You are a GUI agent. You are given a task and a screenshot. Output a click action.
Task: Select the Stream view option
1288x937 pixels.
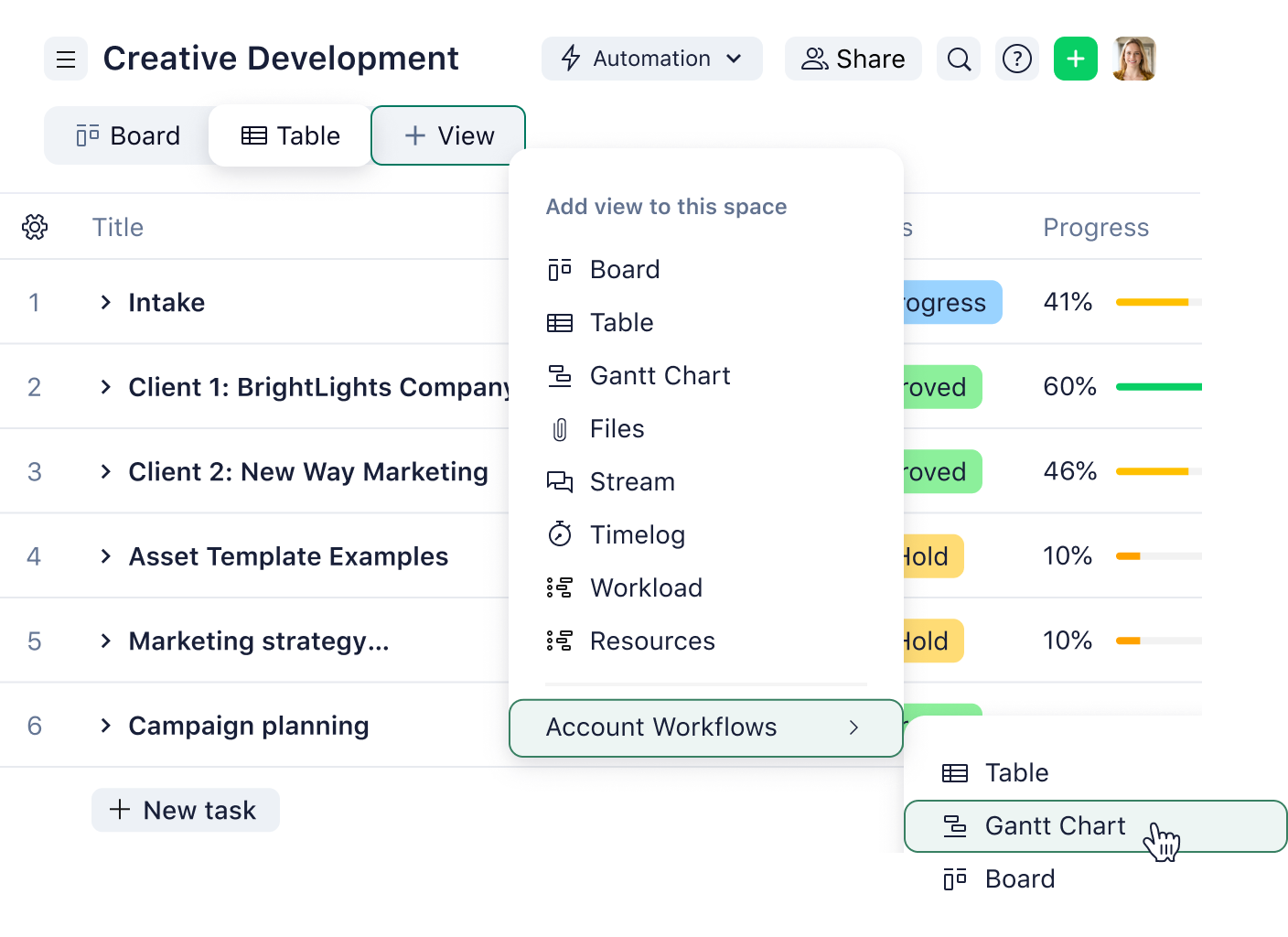(x=631, y=481)
